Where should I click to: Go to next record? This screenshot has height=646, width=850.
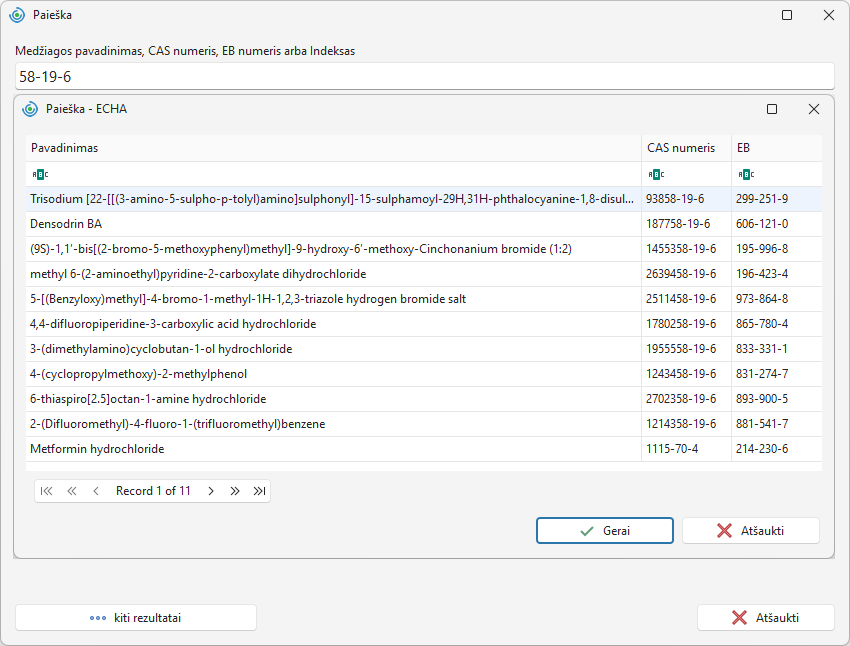(211, 491)
